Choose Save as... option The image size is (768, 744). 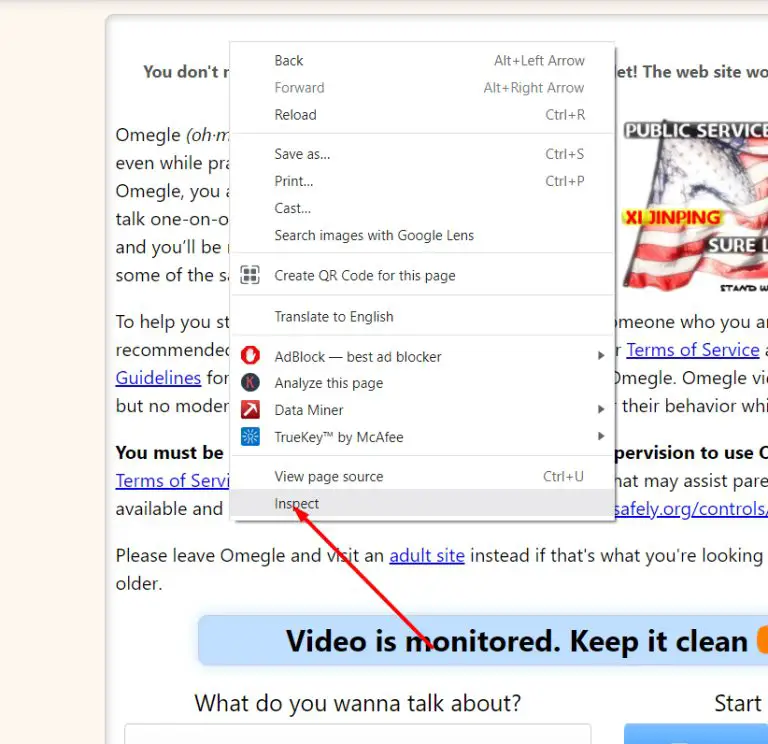click(302, 154)
